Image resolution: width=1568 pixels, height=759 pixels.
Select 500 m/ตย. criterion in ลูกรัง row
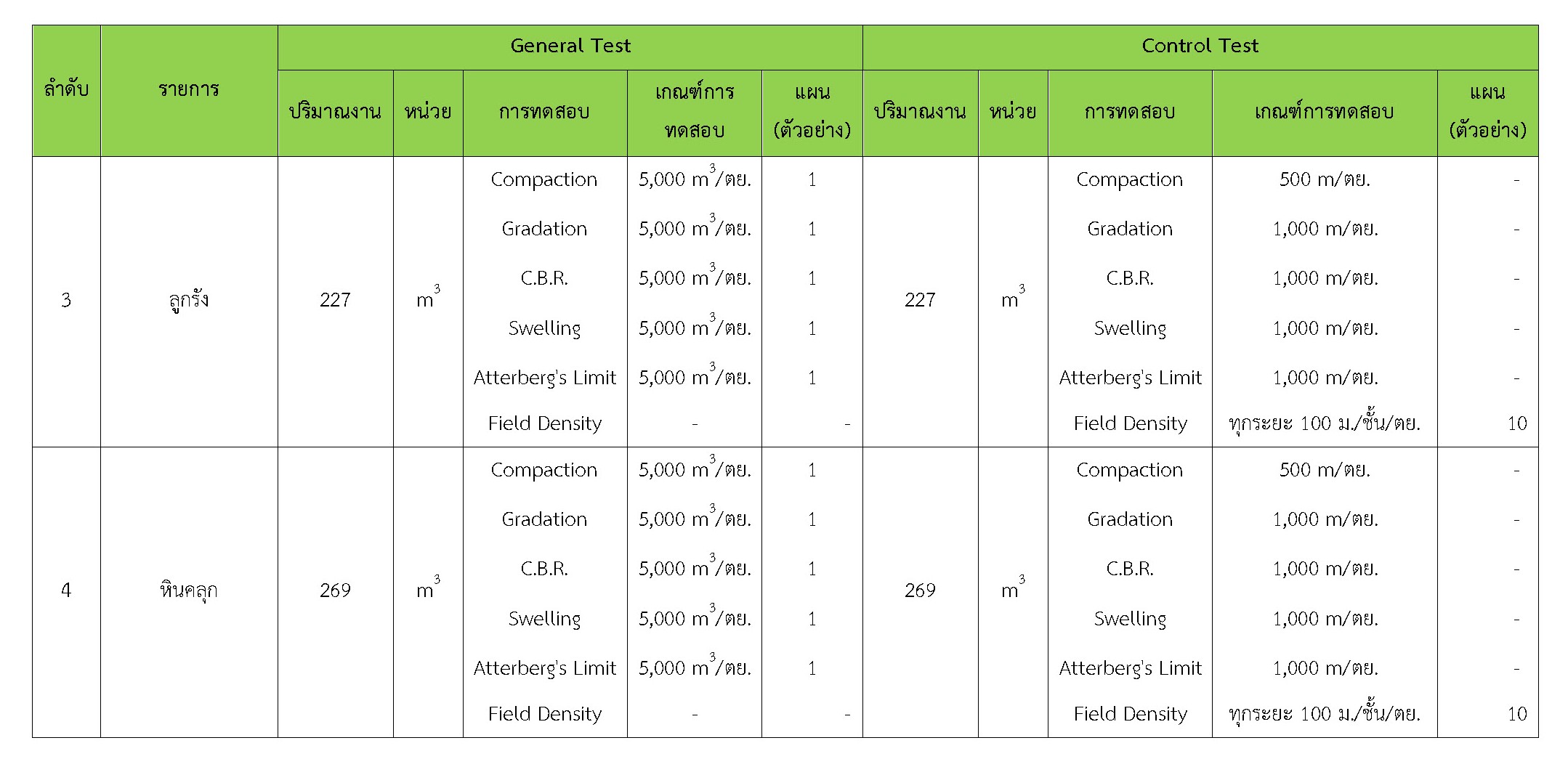click(1325, 179)
